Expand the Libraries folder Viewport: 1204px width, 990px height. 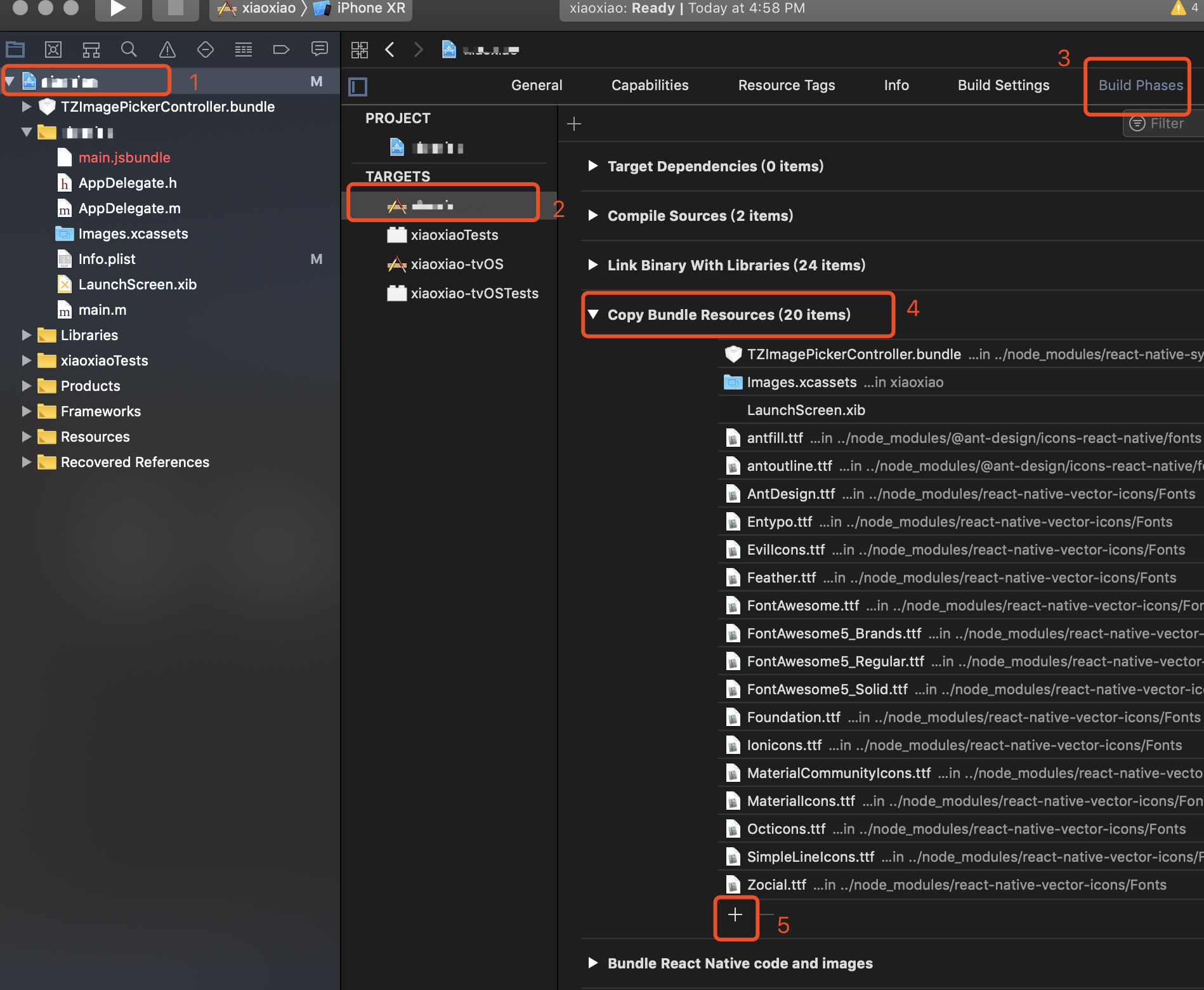point(26,335)
